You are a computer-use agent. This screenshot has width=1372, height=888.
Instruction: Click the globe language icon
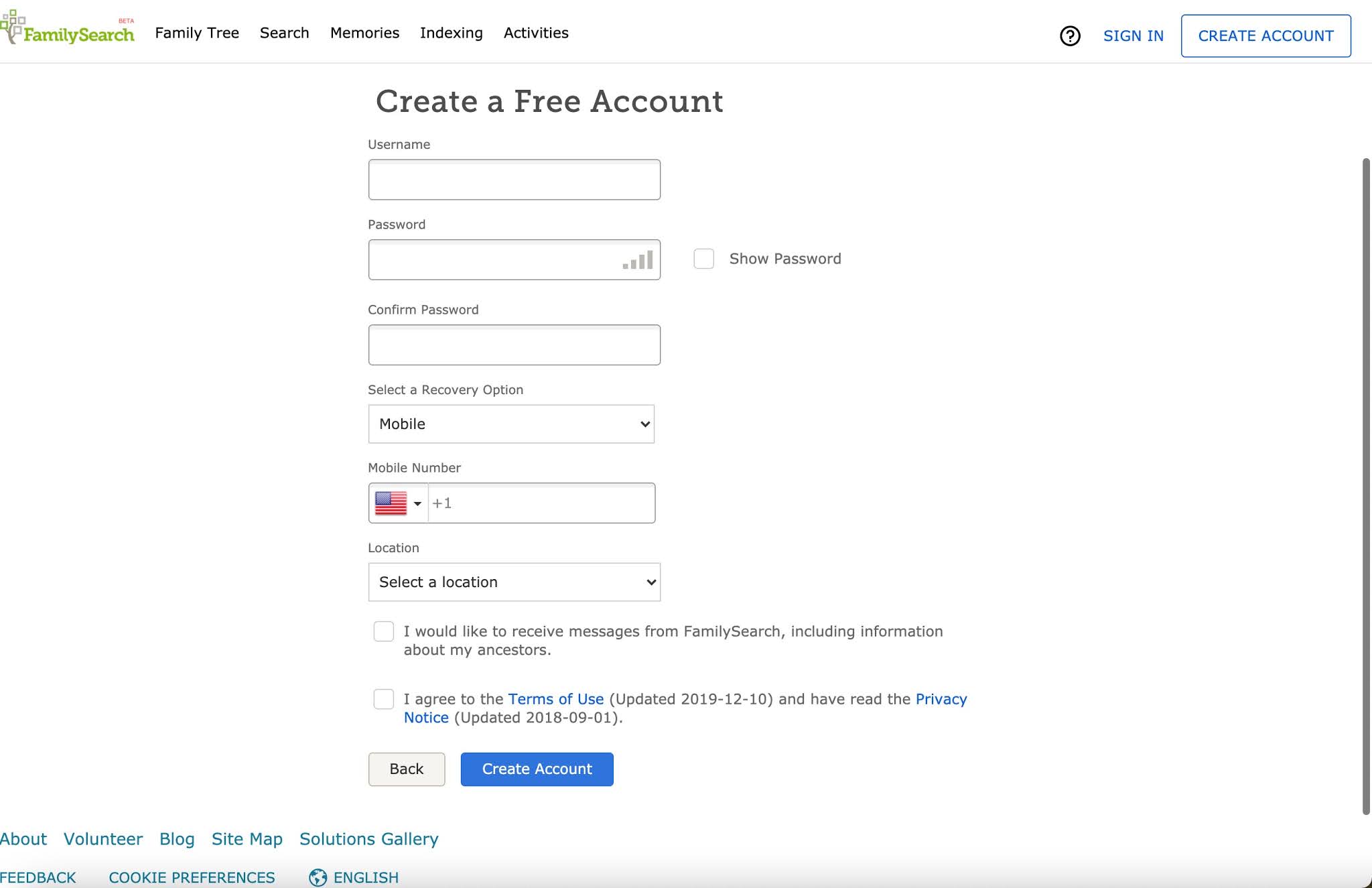(x=318, y=877)
